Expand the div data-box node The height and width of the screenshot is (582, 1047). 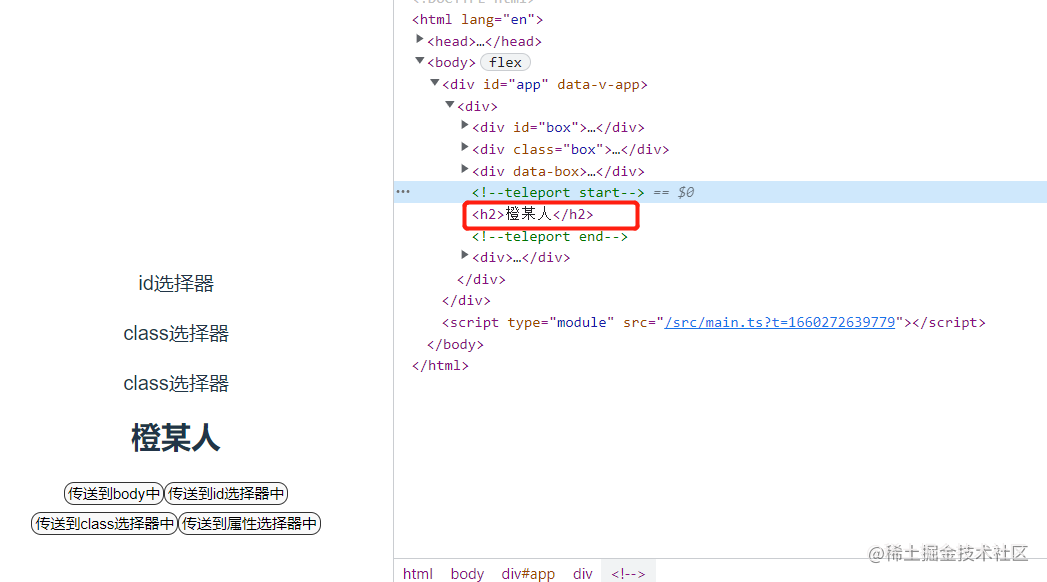point(465,170)
